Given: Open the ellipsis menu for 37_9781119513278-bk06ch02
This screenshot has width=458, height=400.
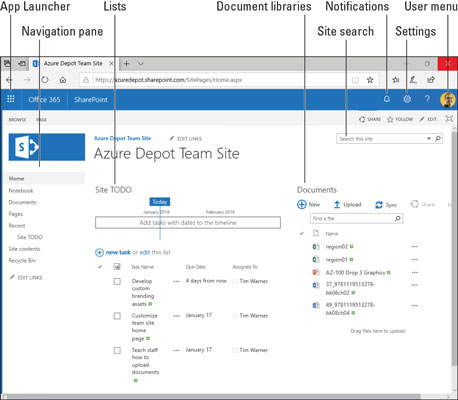Looking at the screenshot, I should [x=415, y=285].
